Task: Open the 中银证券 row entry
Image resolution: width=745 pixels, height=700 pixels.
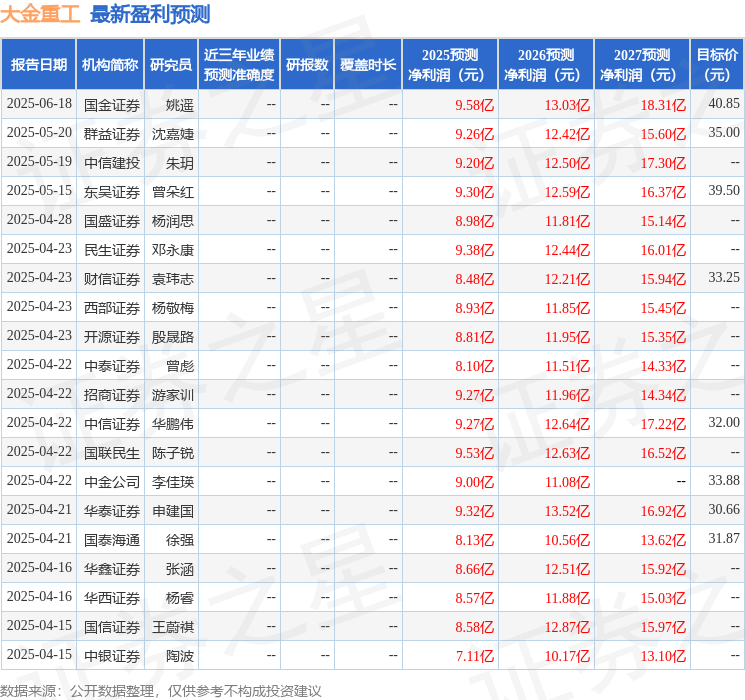Action: pyautogui.click(x=111, y=655)
